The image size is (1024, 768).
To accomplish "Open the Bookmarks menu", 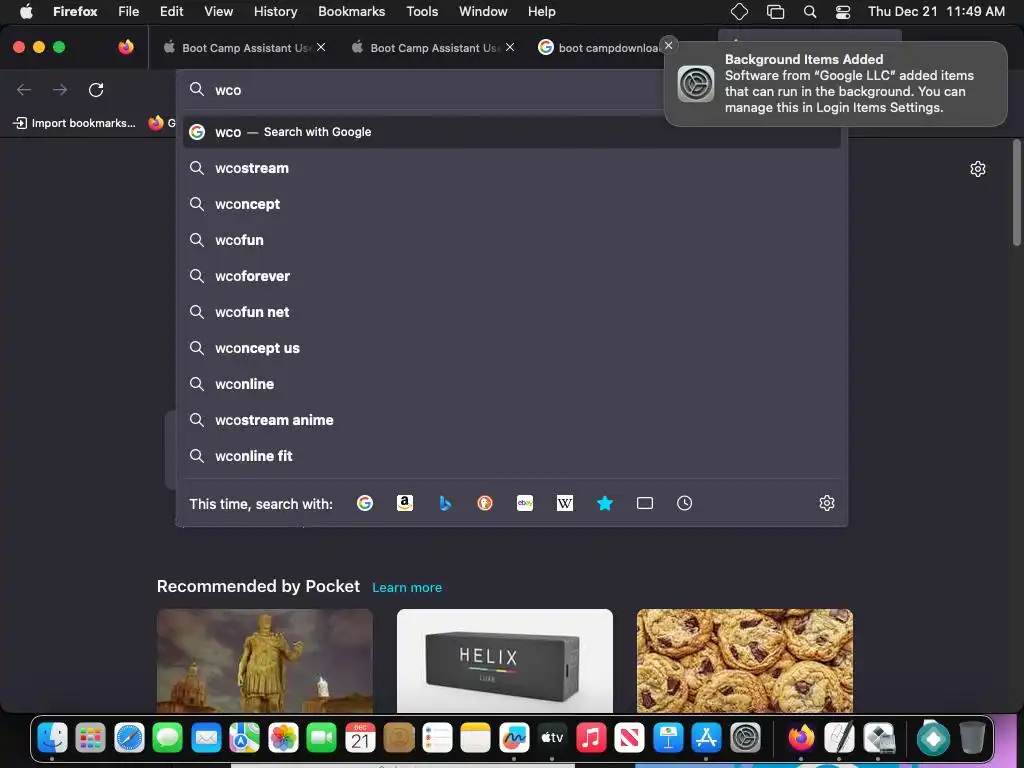I will tap(351, 12).
